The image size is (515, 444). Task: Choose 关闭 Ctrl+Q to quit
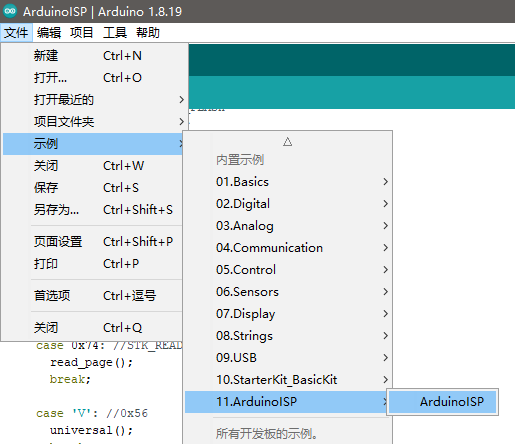pos(93,328)
